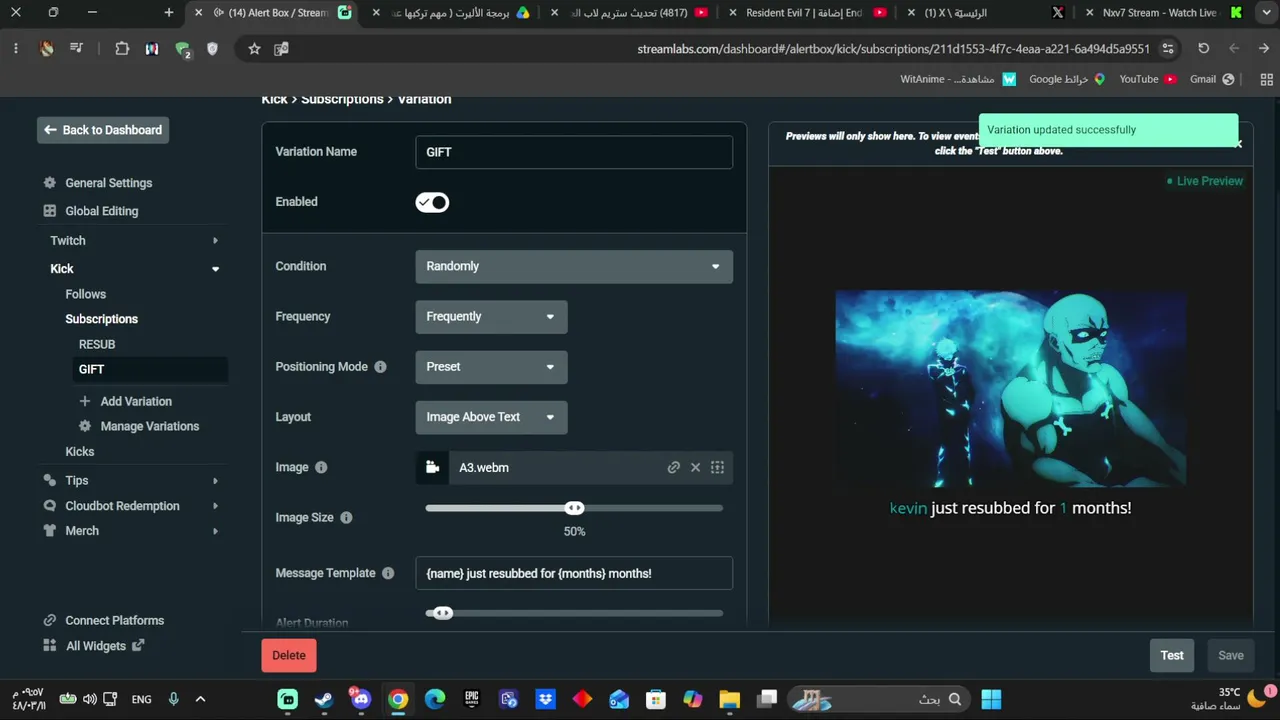Open the WitAnime bookmark
Screen dimensions: 1280x720
click(958, 79)
